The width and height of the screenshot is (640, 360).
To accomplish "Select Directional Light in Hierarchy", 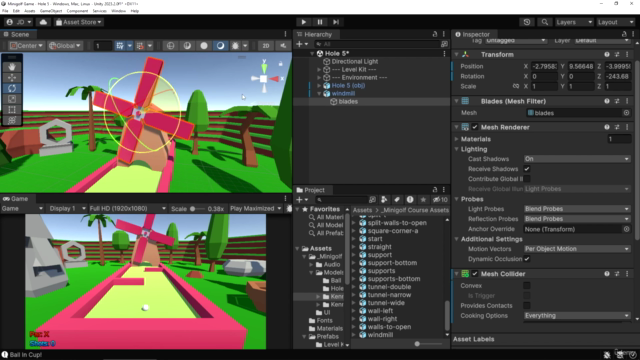I will (355, 62).
